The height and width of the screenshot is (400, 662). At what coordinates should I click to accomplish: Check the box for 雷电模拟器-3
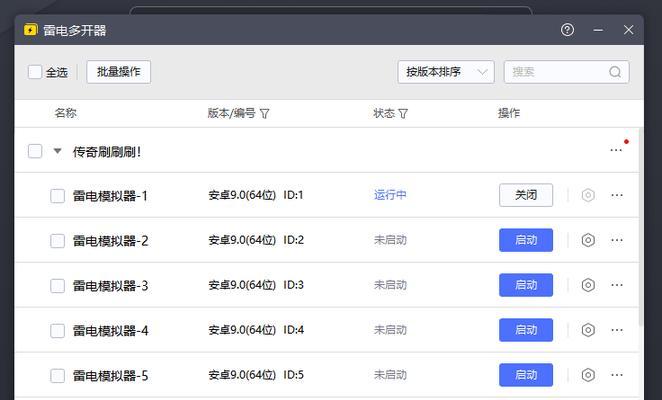tap(57, 286)
